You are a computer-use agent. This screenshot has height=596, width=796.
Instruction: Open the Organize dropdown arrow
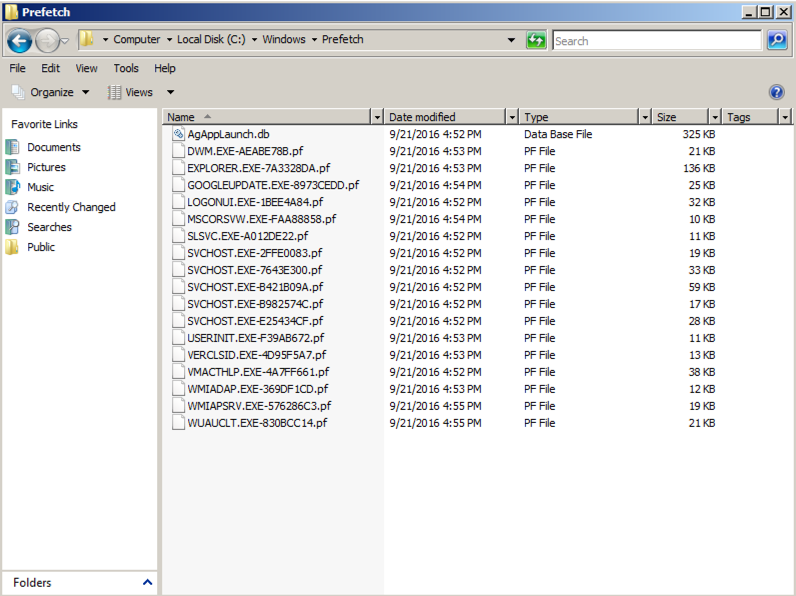click(x=86, y=92)
